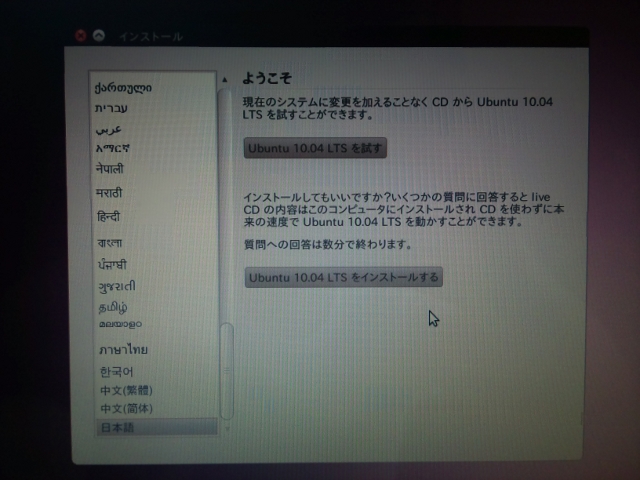The width and height of the screenshot is (640, 480).
Task: Click the language list scroll-down arrow
Action: click(x=227, y=429)
